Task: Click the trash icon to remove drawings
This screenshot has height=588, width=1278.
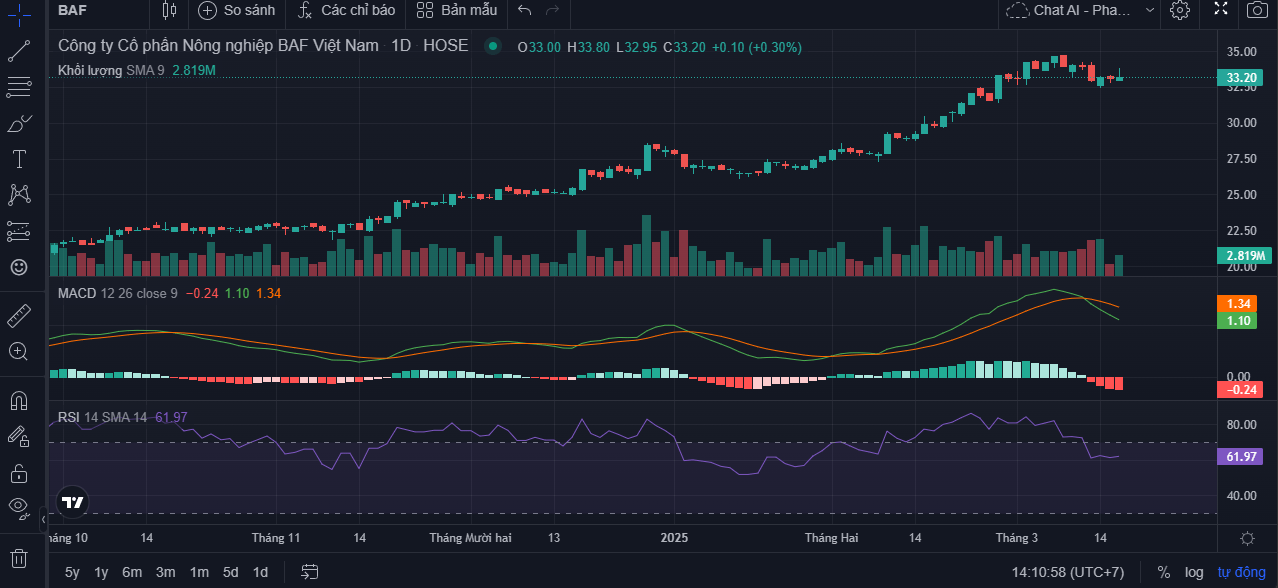Action: point(19,558)
